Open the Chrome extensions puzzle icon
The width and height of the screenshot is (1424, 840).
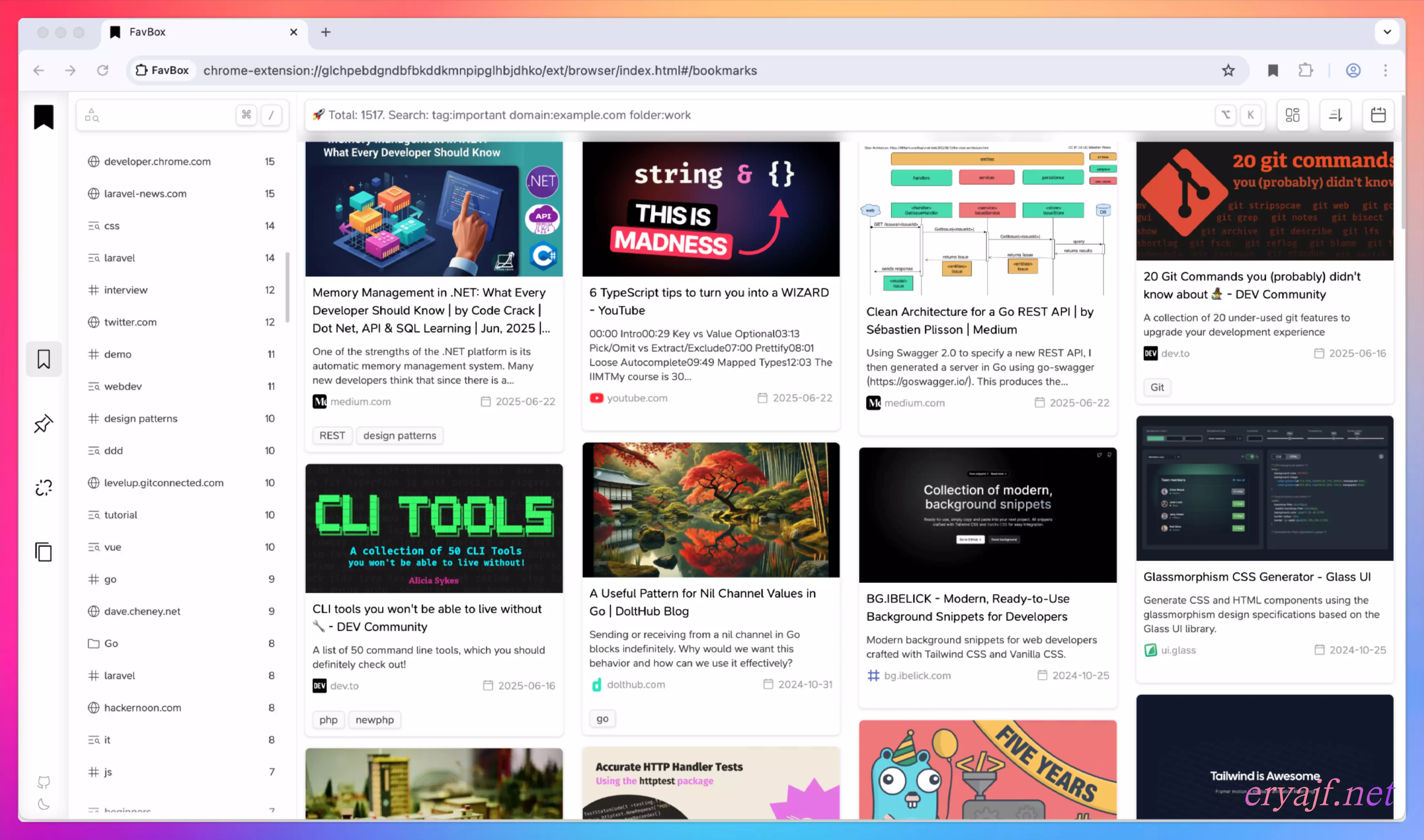1306,70
